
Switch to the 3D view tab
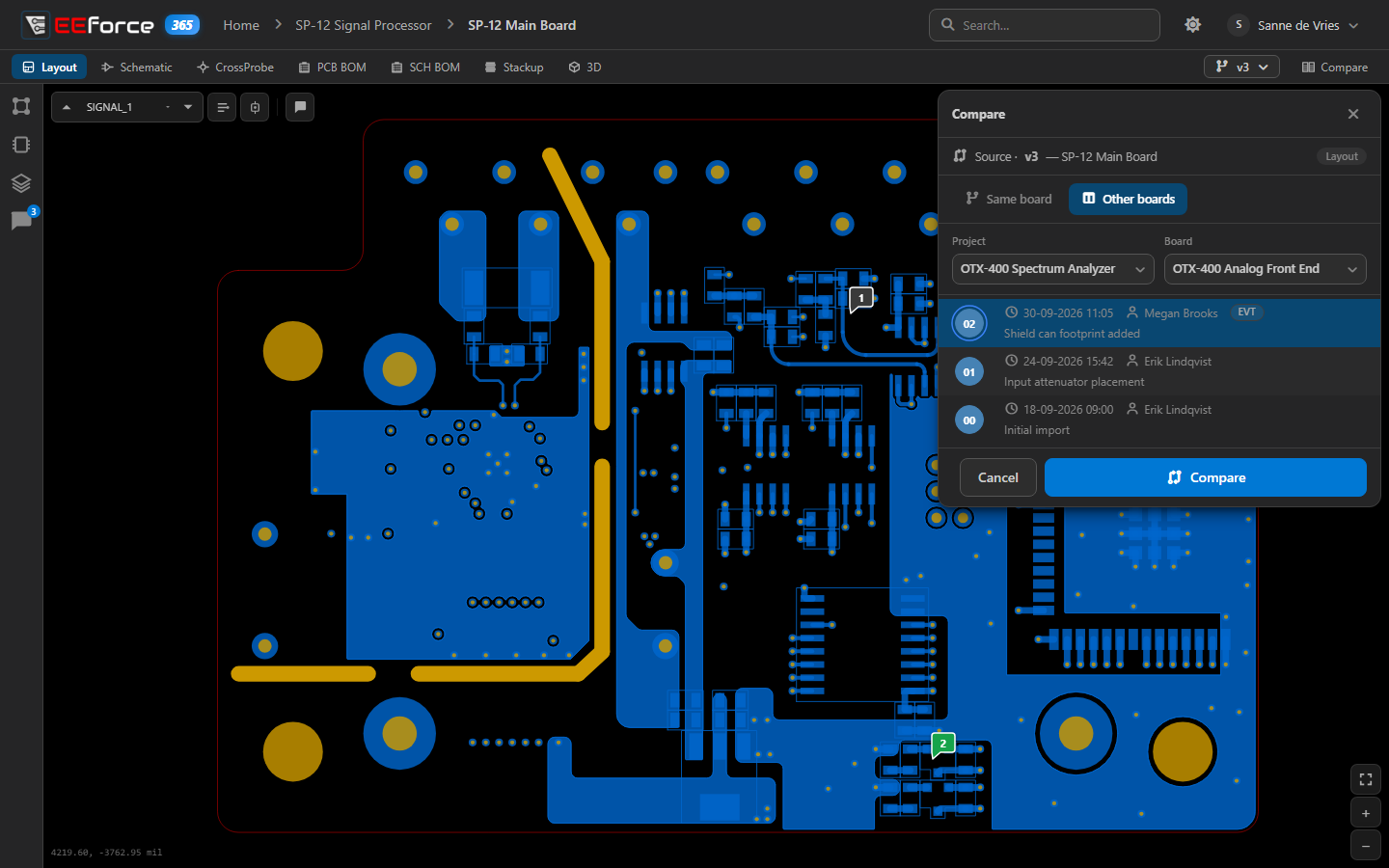click(585, 67)
